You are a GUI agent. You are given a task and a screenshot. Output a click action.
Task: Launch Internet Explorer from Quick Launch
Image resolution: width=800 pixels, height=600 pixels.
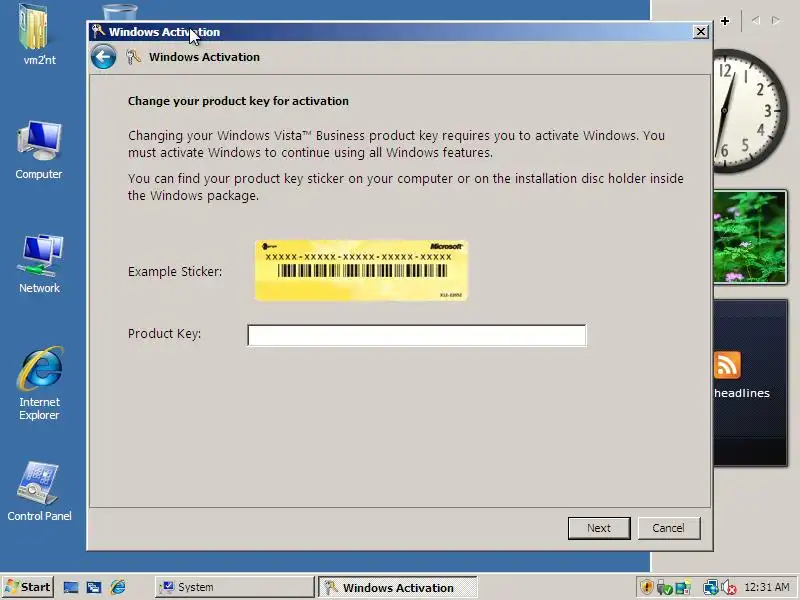tap(118, 587)
